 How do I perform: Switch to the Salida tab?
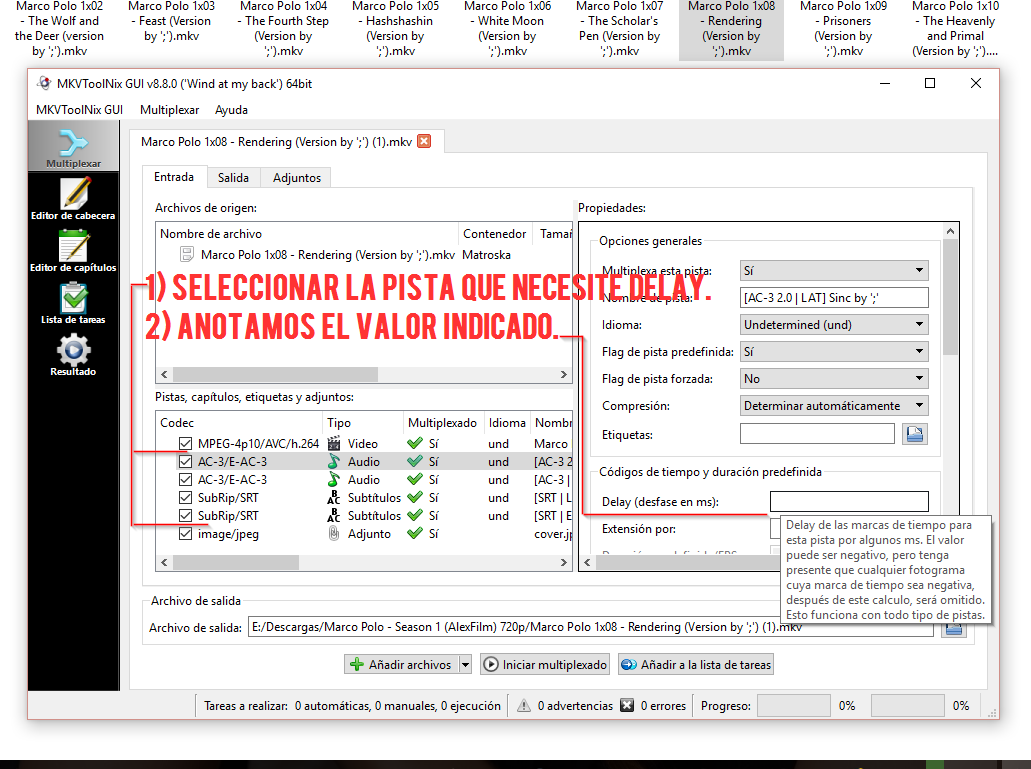233,177
